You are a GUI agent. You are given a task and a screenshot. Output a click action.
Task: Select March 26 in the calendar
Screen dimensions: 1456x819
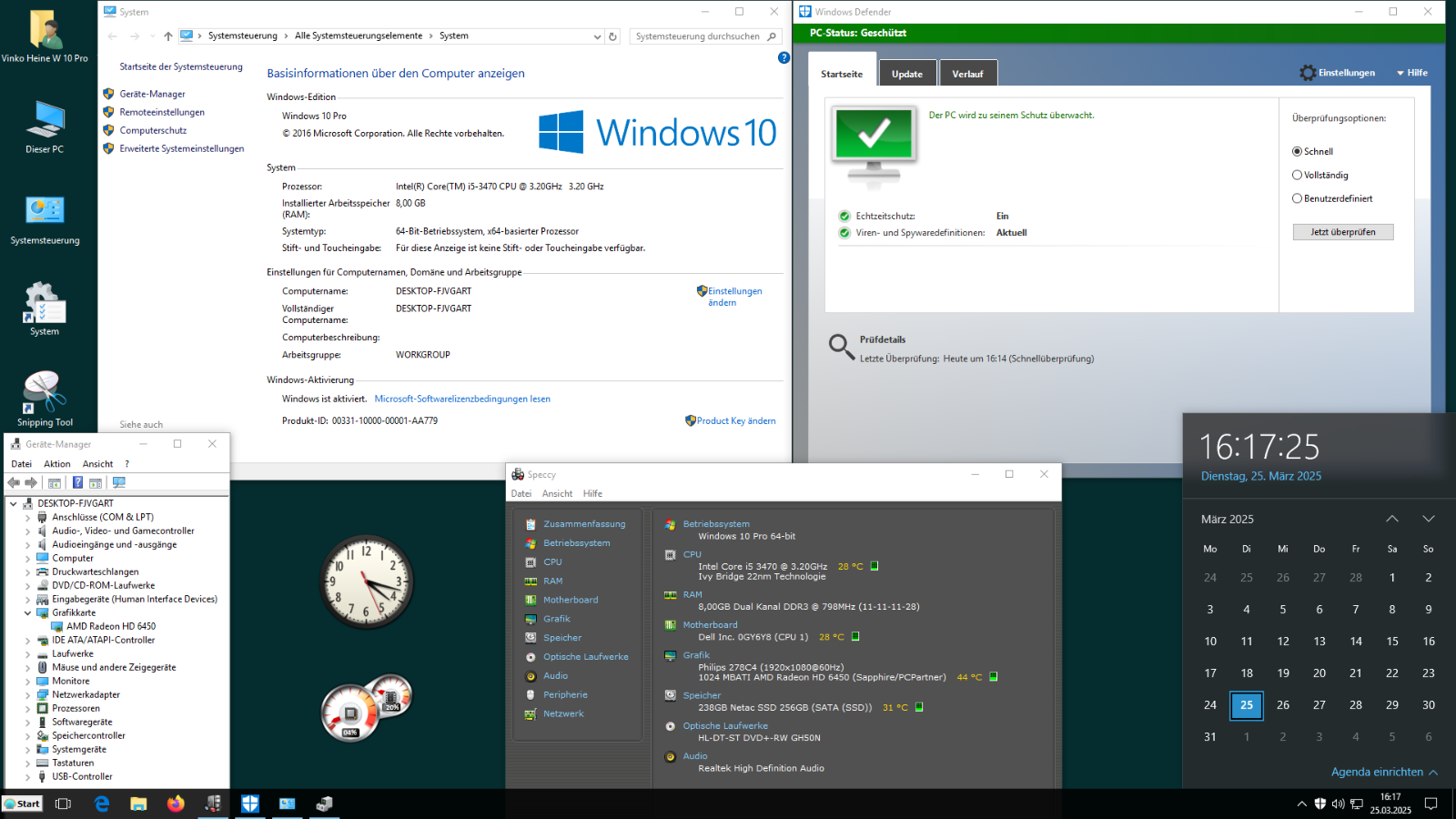click(1283, 705)
